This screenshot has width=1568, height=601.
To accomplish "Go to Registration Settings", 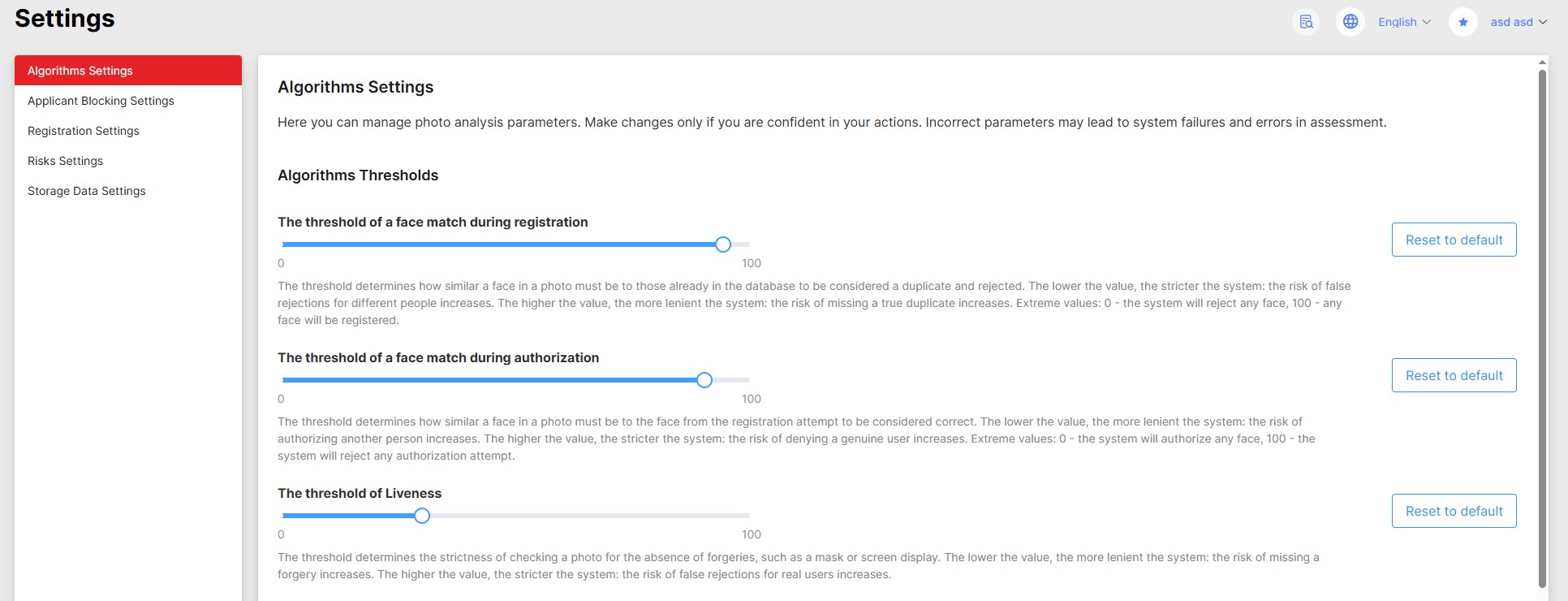I will 84,131.
